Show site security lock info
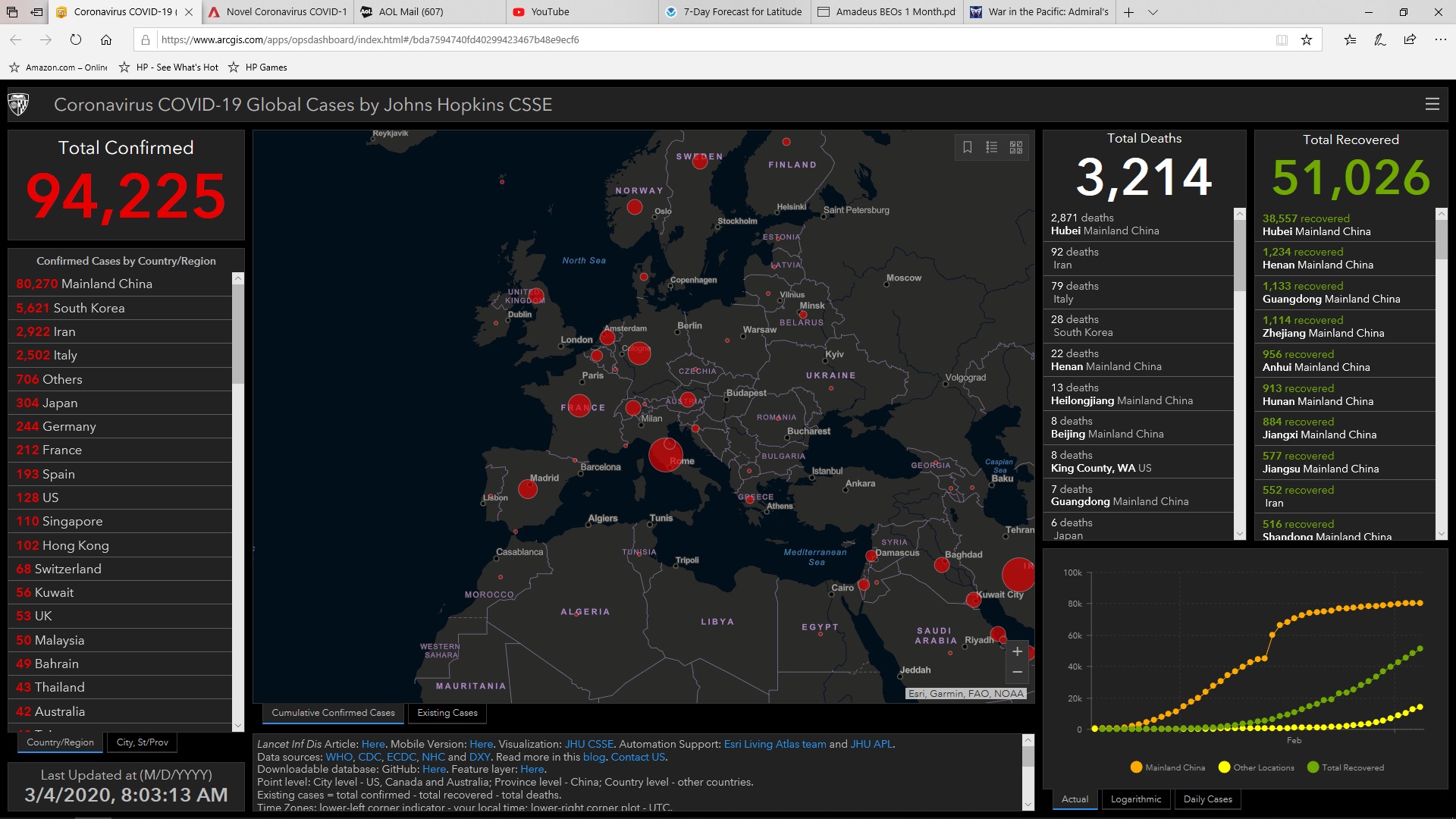Viewport: 1456px width, 819px height. coord(146,40)
